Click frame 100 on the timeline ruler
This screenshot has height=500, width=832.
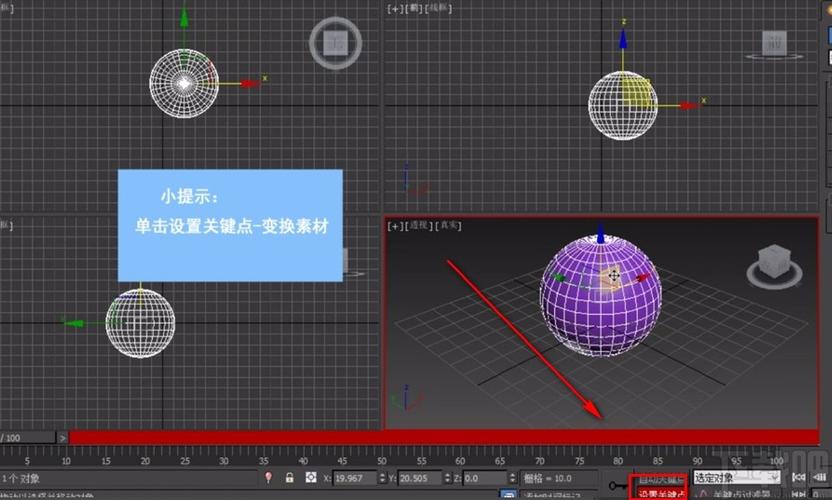pos(776,461)
